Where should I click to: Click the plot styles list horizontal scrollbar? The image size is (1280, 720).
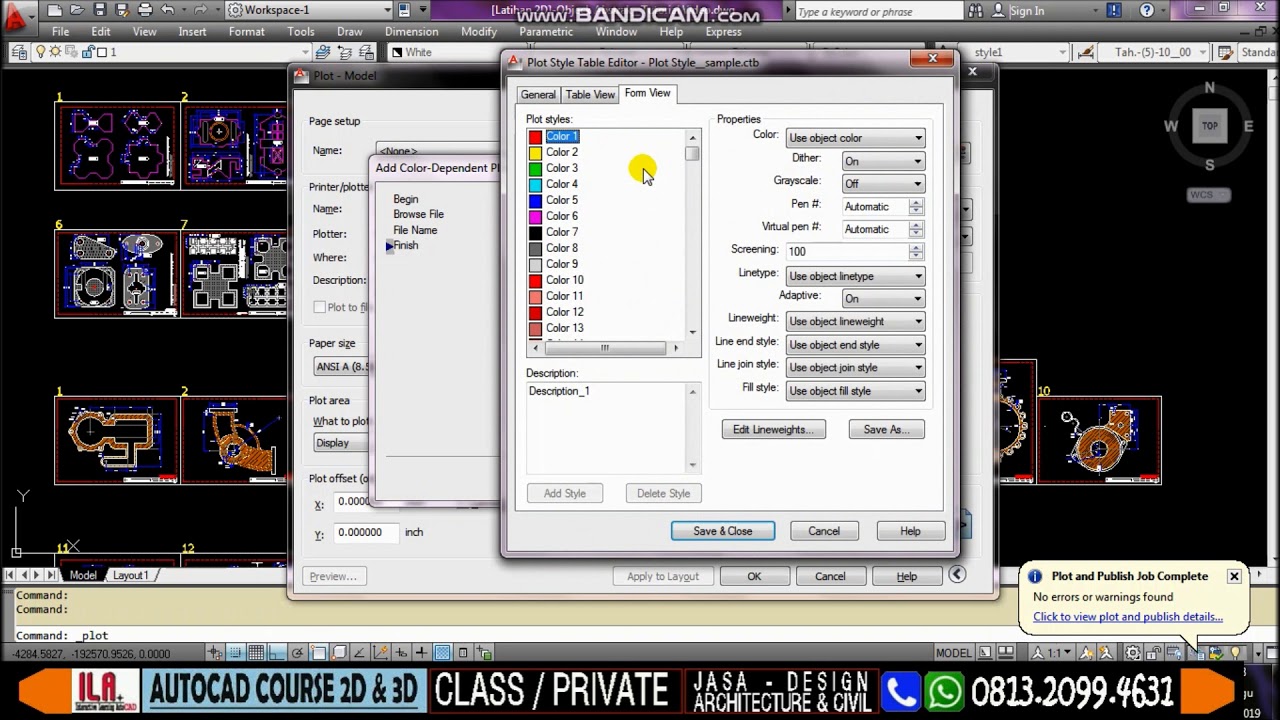click(x=604, y=348)
